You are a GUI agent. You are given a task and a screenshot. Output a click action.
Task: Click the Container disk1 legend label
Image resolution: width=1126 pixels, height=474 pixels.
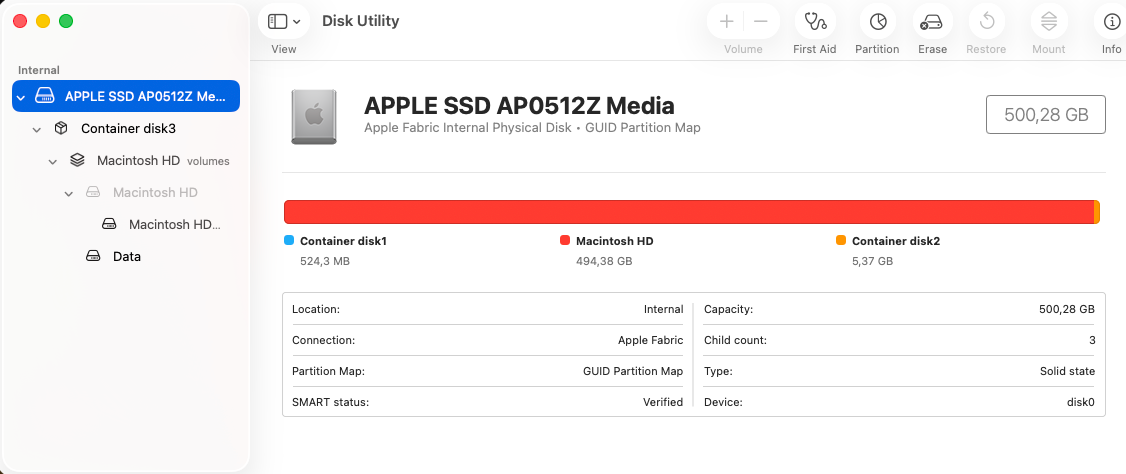point(343,241)
